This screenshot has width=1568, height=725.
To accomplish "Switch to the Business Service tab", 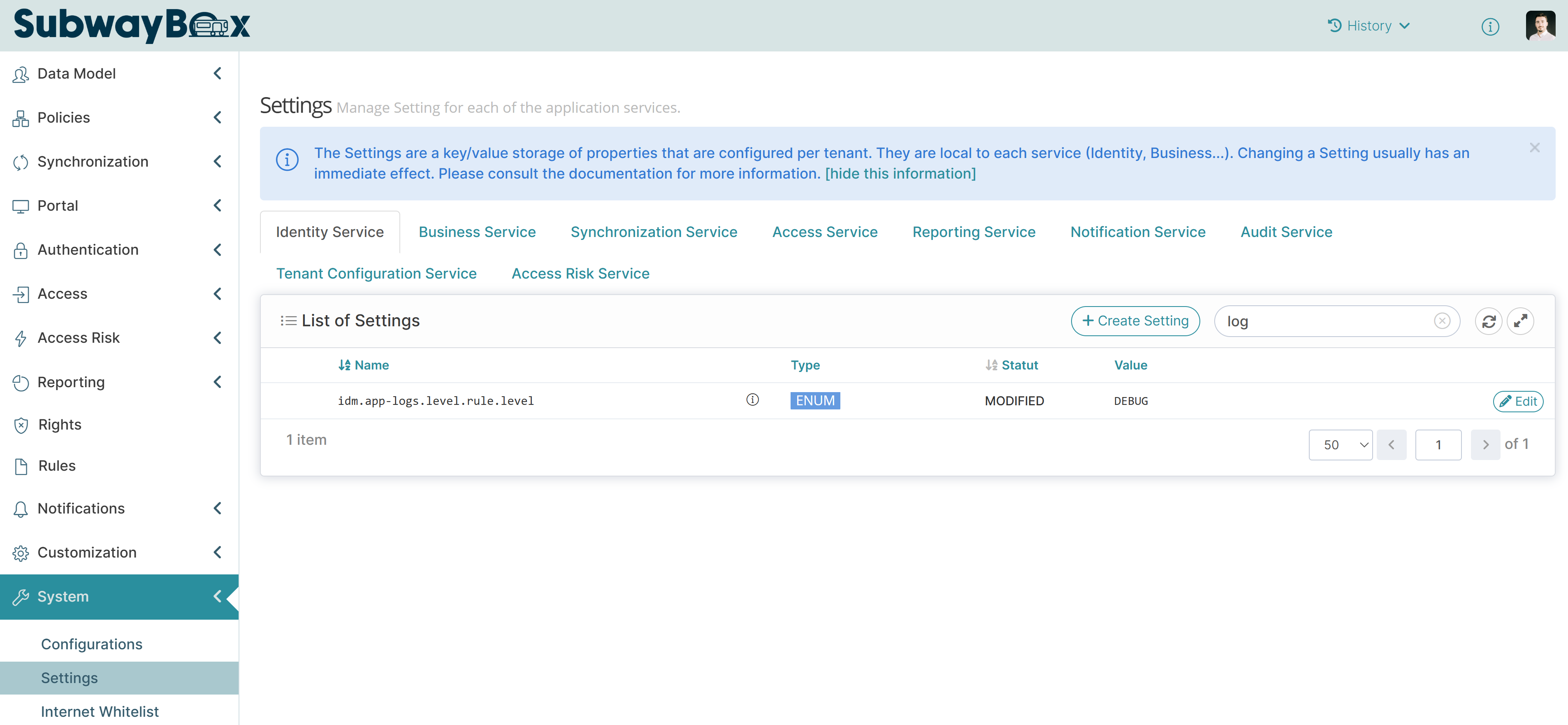I will pos(477,232).
